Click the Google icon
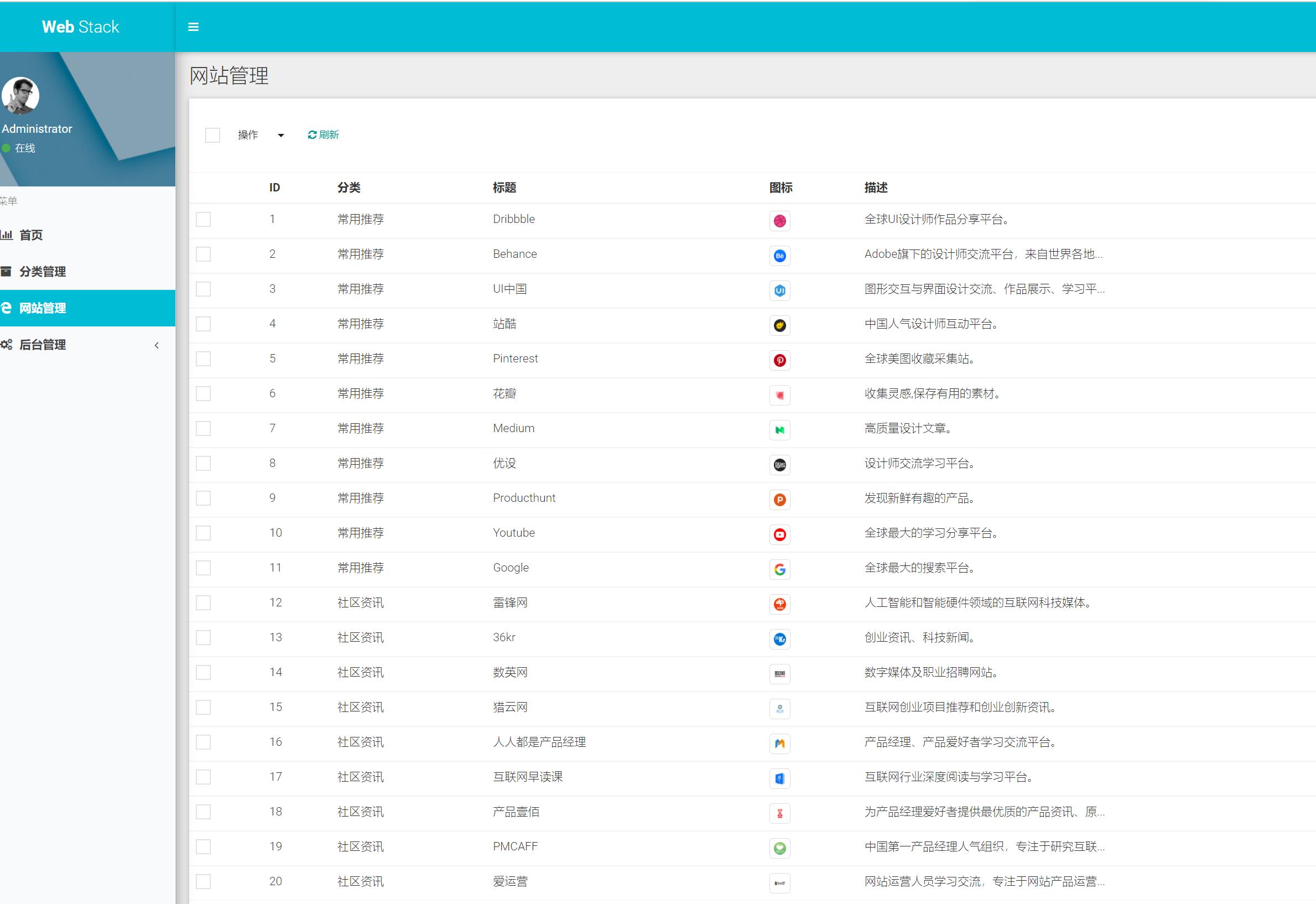 [780, 569]
